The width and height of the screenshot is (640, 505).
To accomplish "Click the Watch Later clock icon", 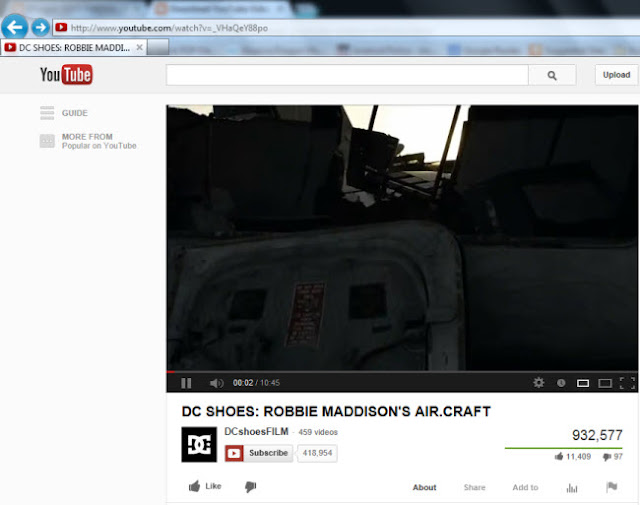I will click(561, 383).
